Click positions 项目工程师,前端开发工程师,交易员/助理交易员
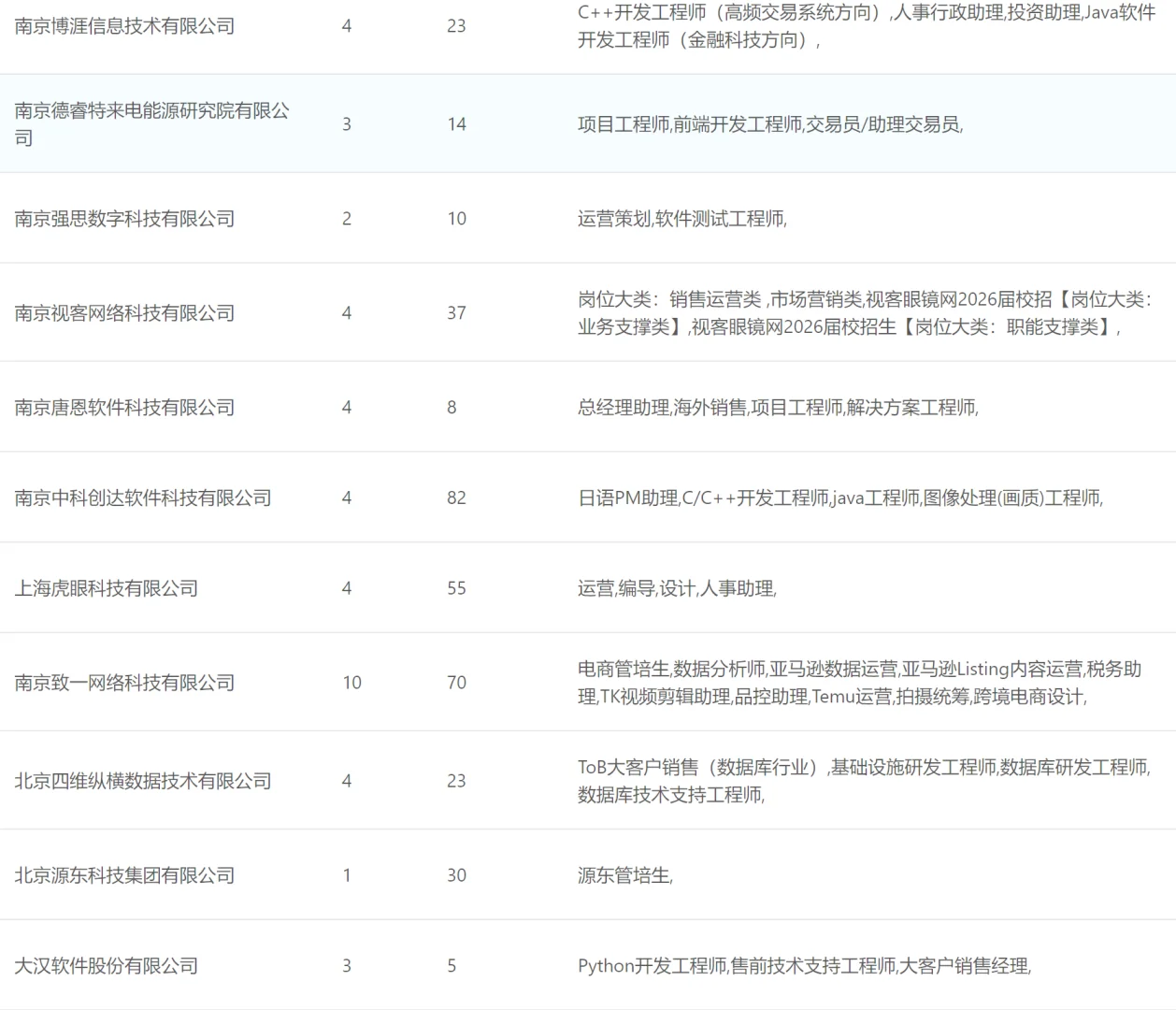Viewport: 1176px width, 1010px height. [x=770, y=124]
